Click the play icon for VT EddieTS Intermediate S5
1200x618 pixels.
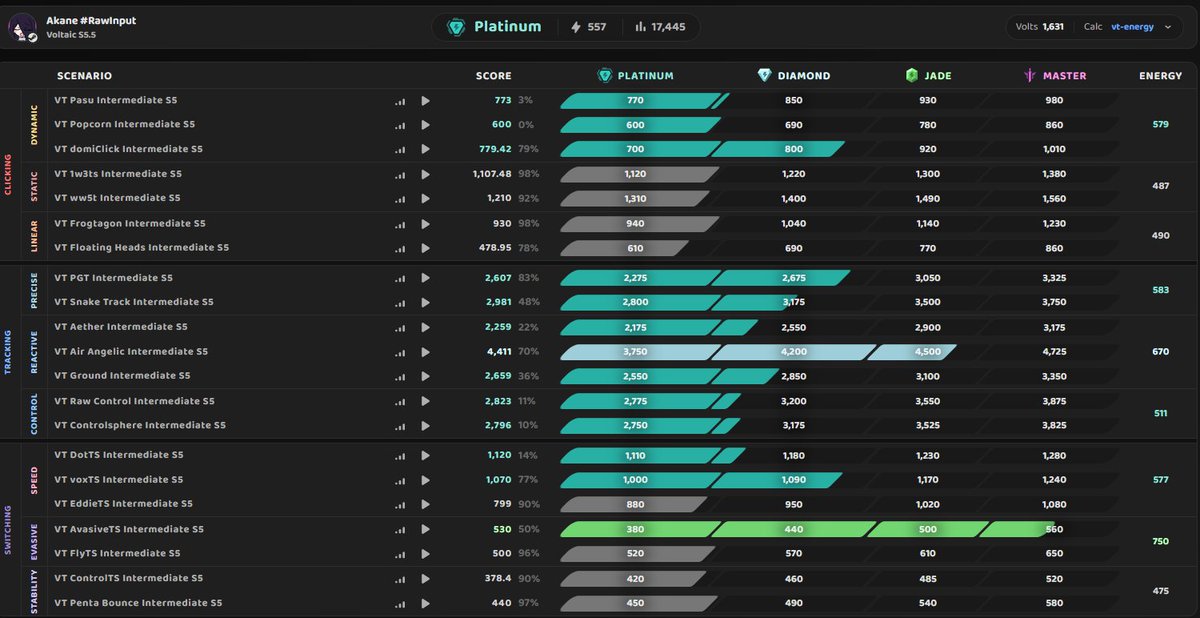pyautogui.click(x=425, y=504)
